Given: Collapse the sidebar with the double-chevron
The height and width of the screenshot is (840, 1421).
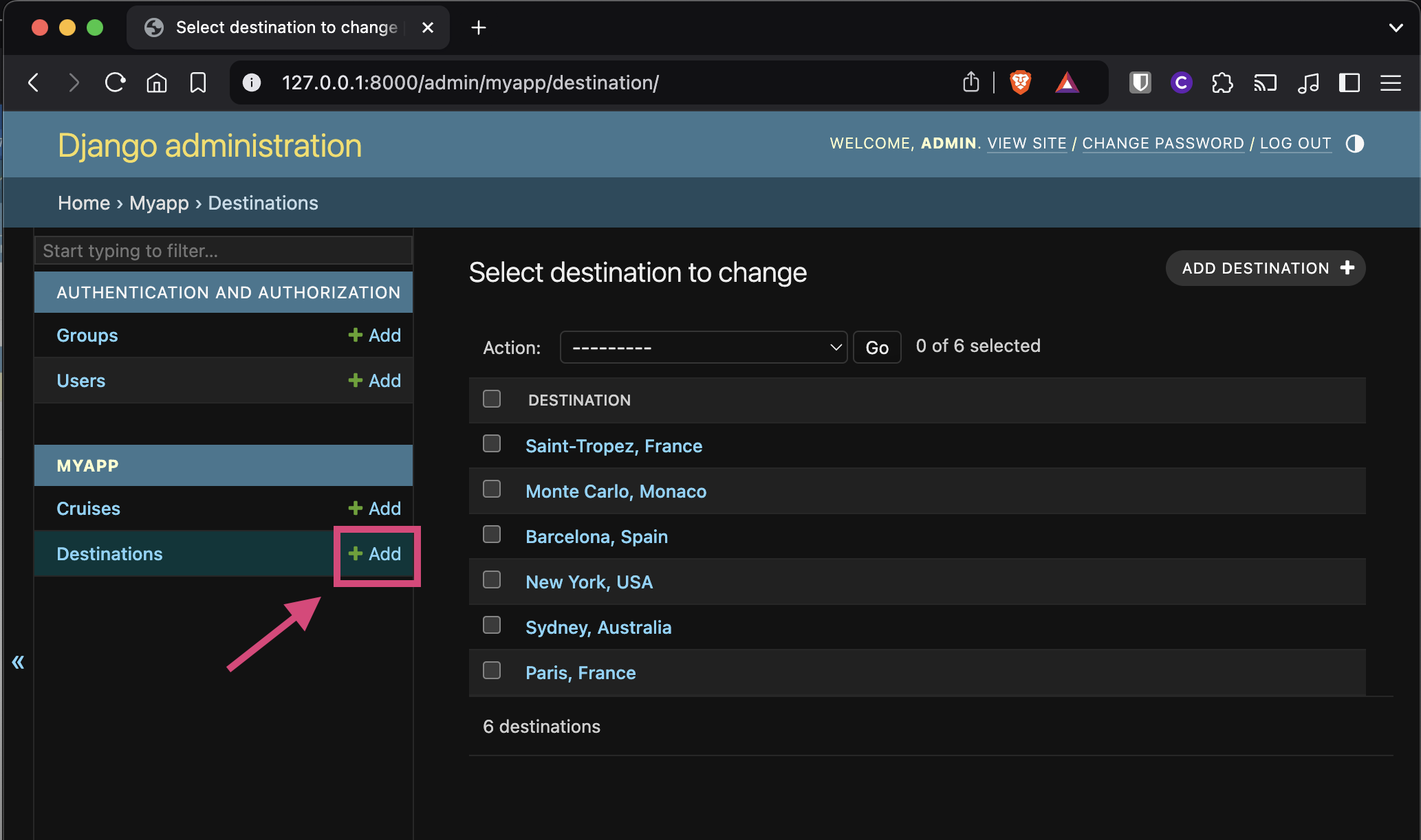Looking at the screenshot, I should click(x=18, y=662).
